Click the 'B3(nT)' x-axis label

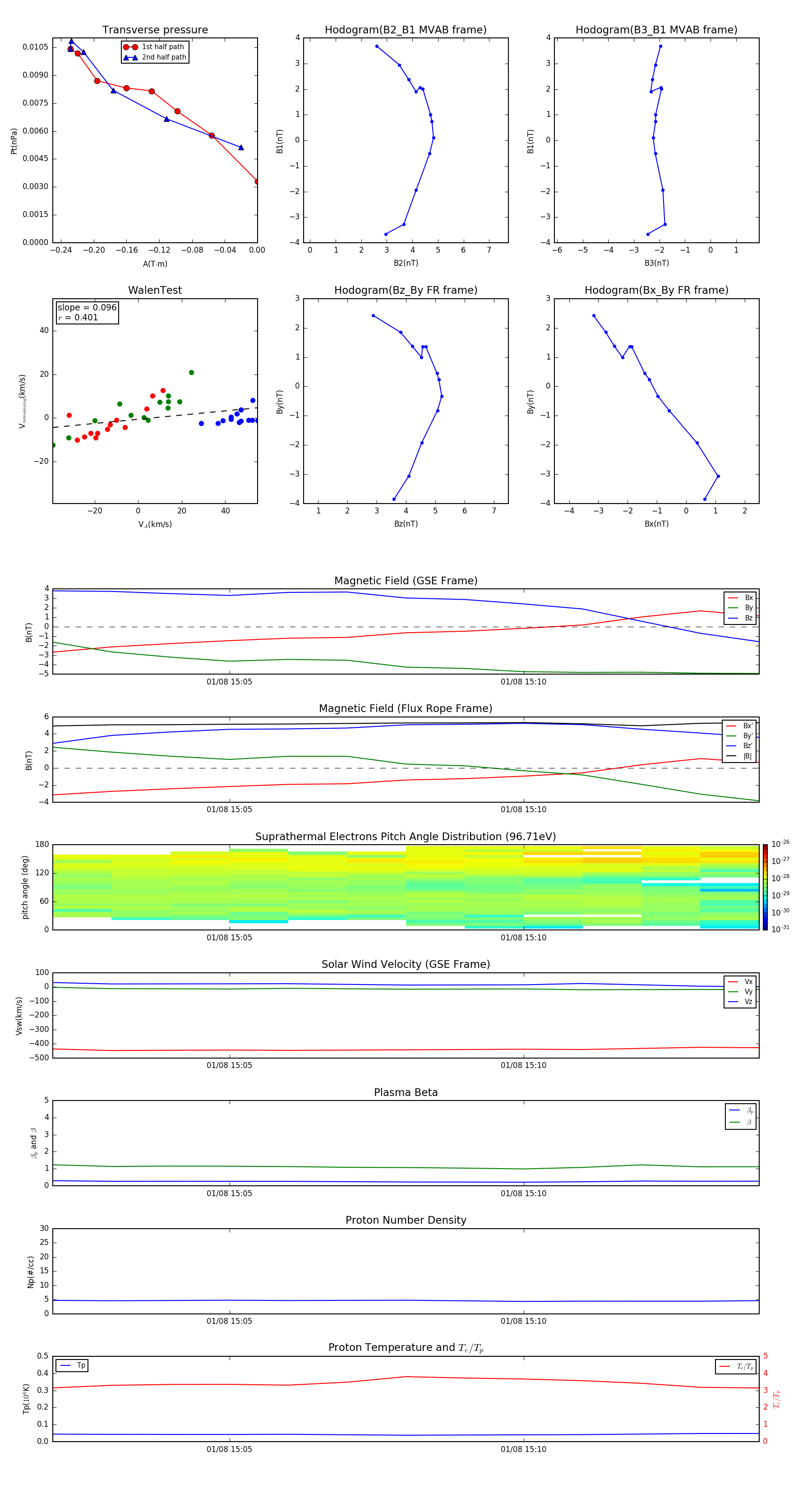(x=656, y=263)
